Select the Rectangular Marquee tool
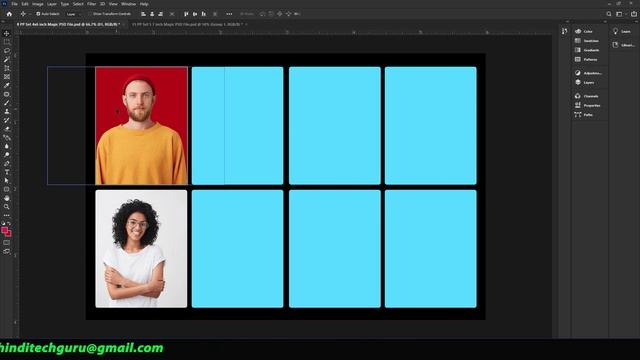Viewport: 640px width, 360px height. click(7, 42)
